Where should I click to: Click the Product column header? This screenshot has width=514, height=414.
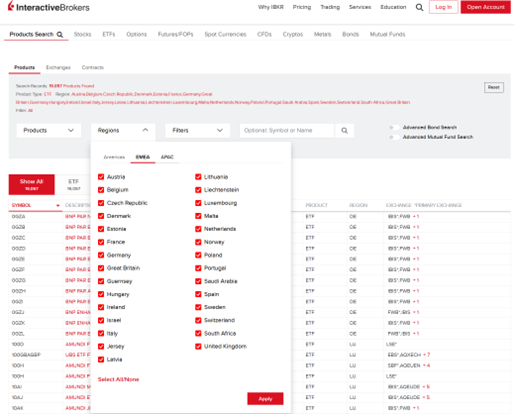(x=316, y=205)
